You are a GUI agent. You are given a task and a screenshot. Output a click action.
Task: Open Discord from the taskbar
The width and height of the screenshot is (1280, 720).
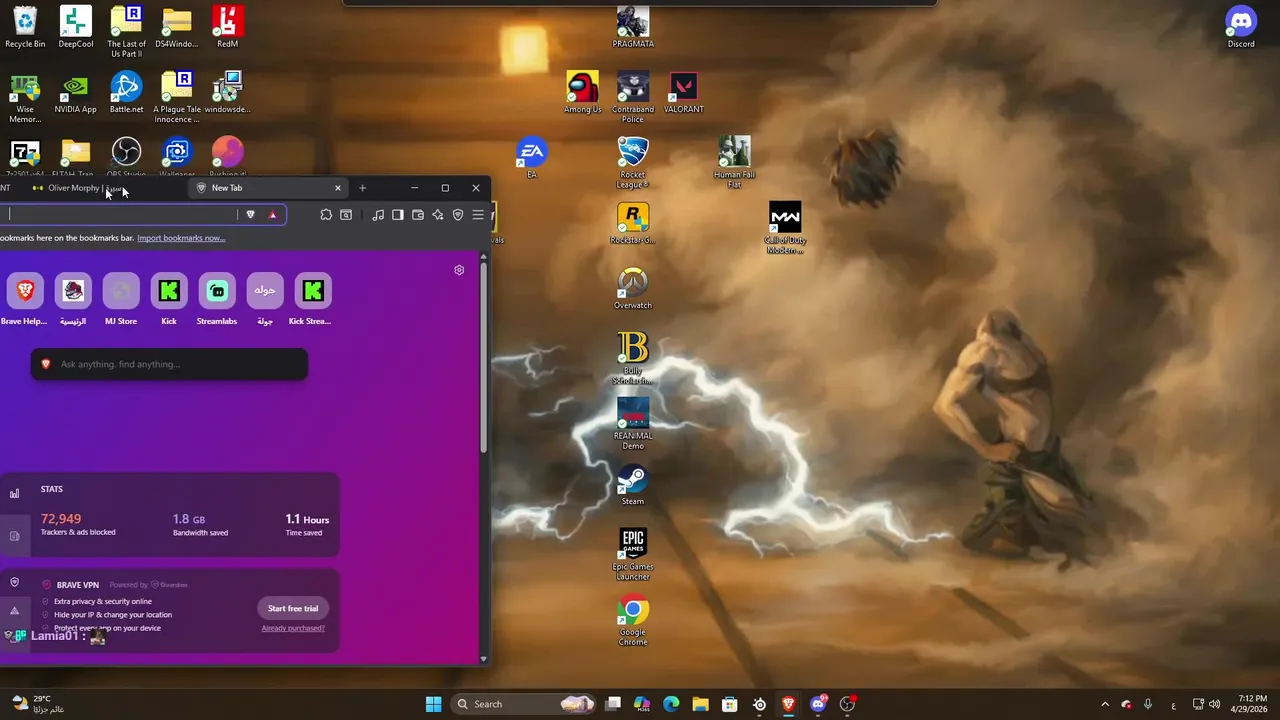818,704
